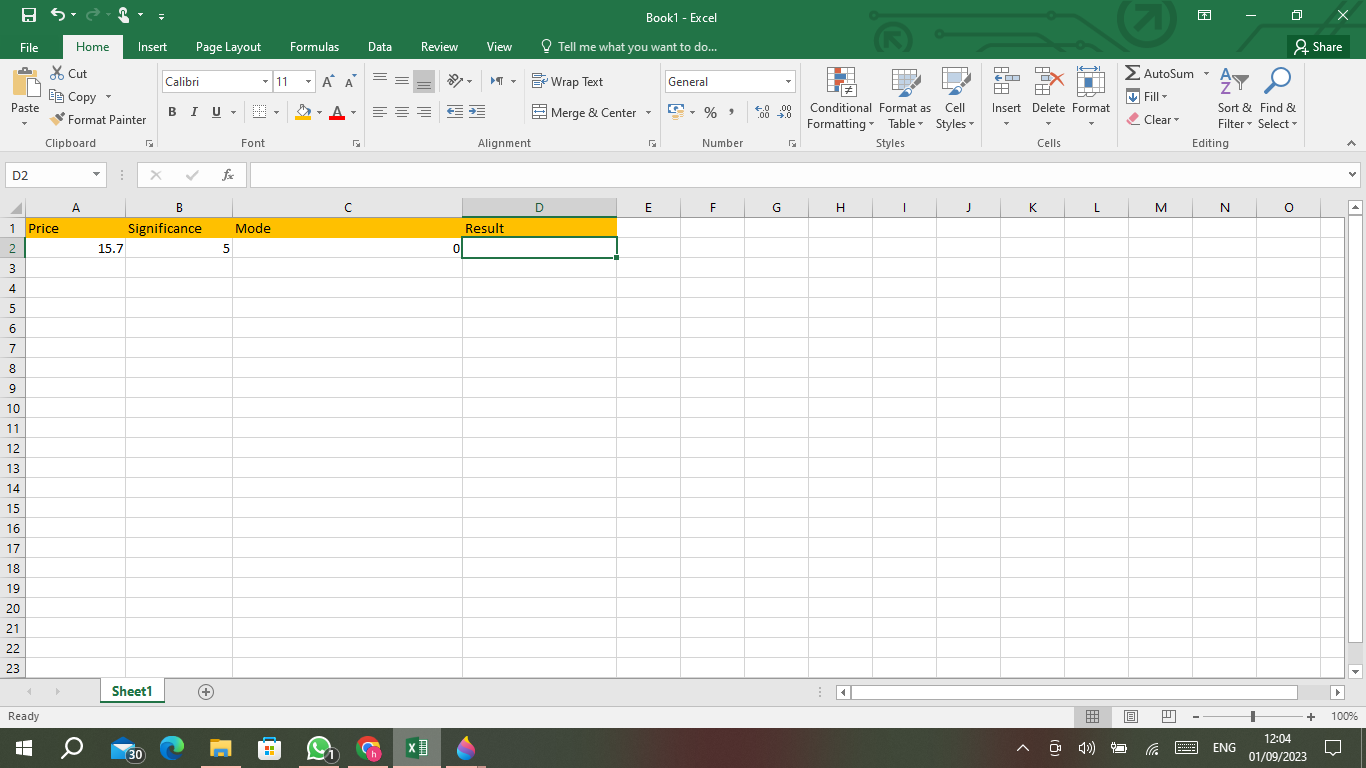
Task: Click the Font Color red swatch
Action: click(339, 118)
